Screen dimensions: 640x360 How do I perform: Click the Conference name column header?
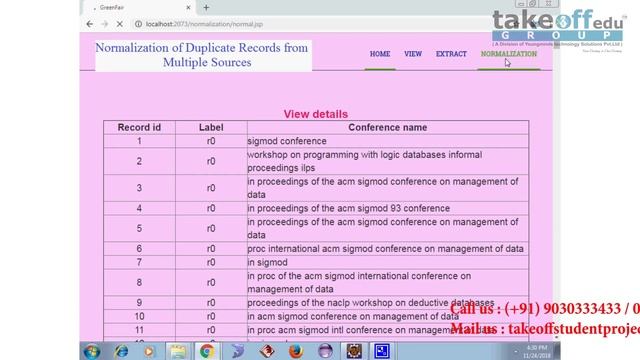coord(388,127)
